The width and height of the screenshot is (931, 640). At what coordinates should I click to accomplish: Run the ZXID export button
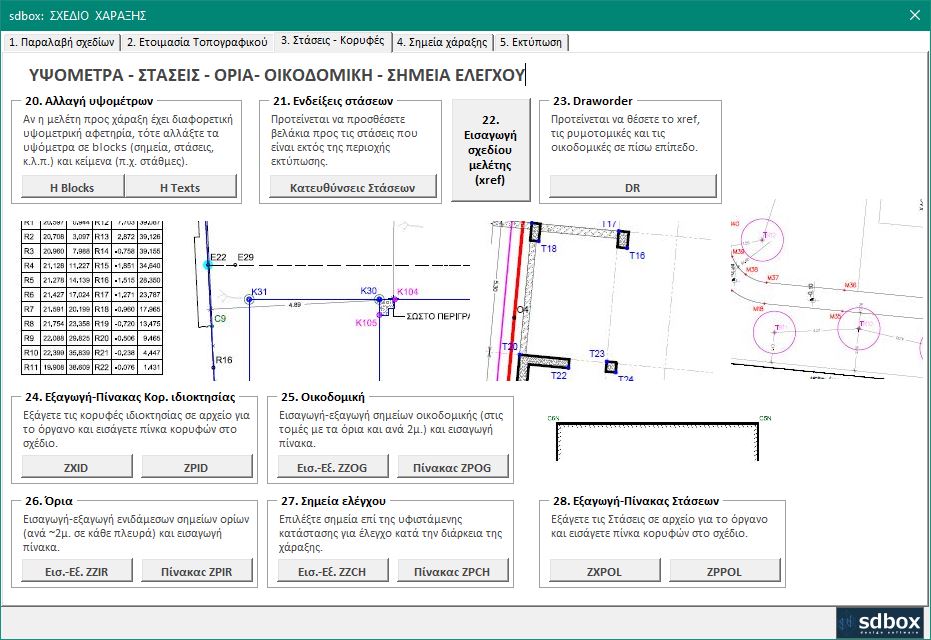(x=76, y=466)
